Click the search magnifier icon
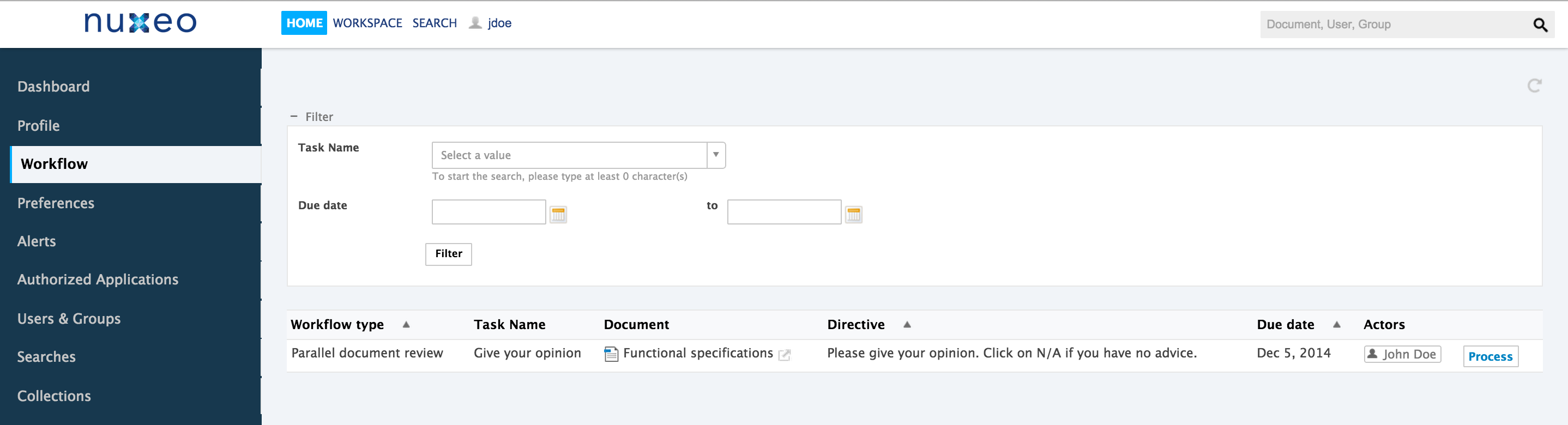Viewport: 1568px width, 425px height. coord(1540,25)
